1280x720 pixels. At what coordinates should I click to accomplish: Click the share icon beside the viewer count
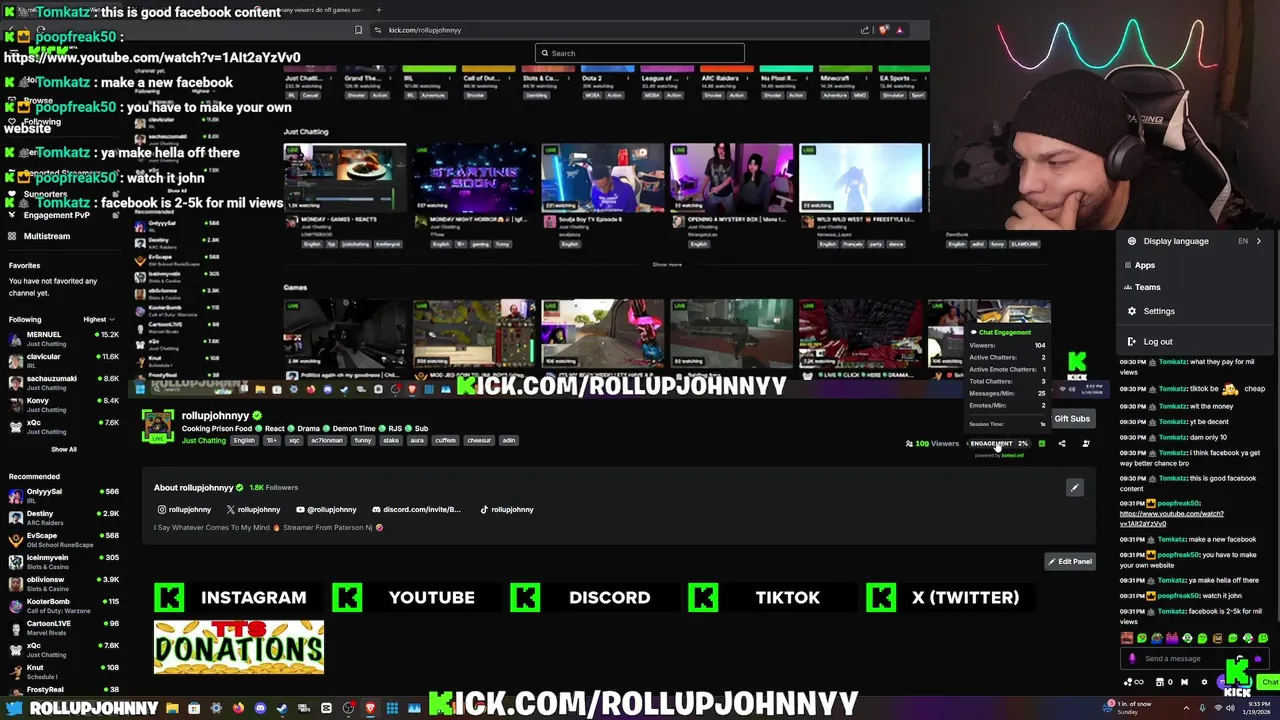[1062, 444]
